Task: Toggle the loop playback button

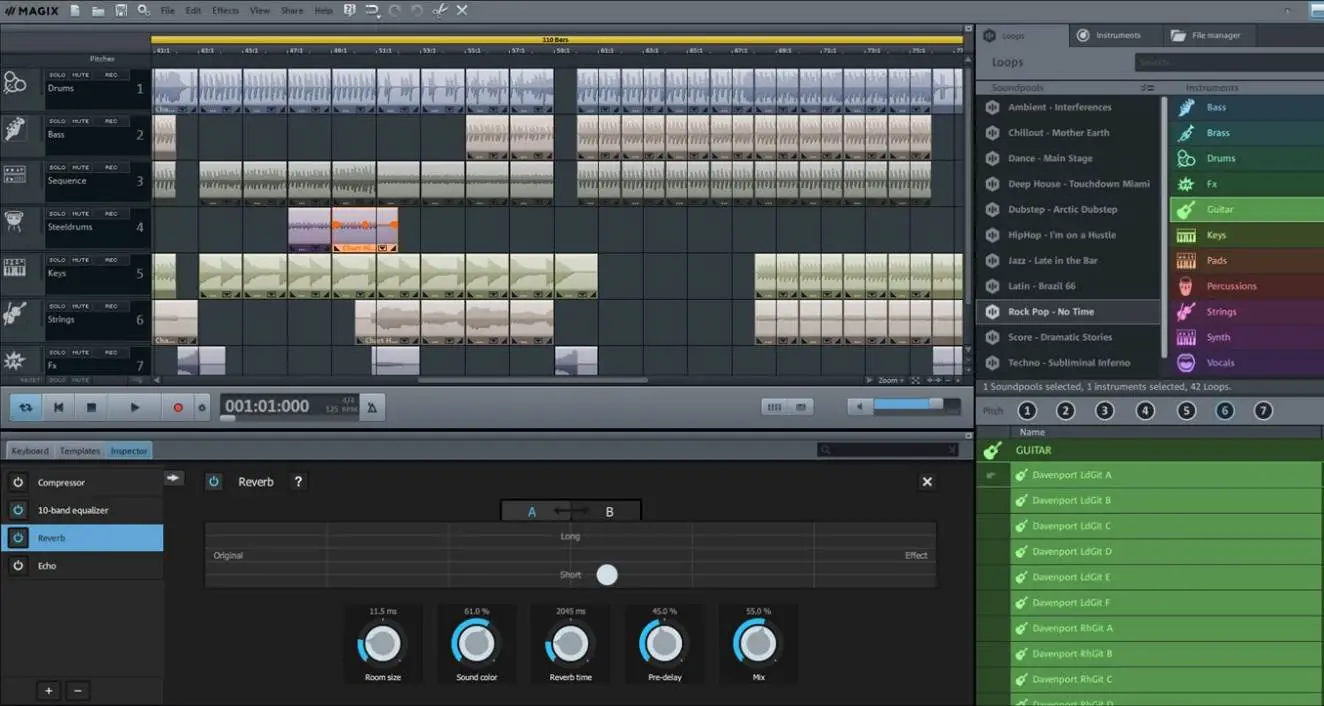Action: (26, 407)
